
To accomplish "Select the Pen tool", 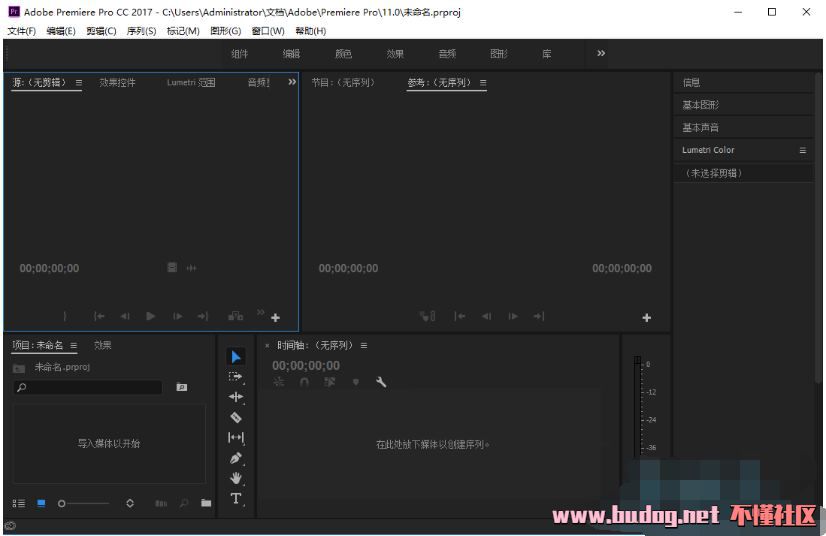I will [236, 458].
